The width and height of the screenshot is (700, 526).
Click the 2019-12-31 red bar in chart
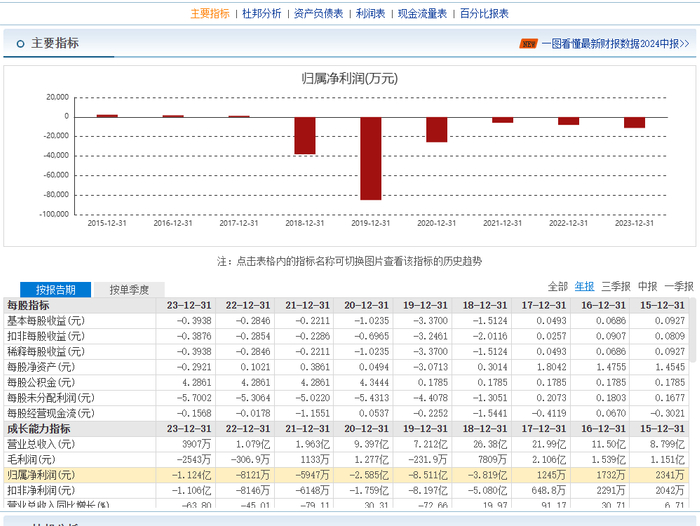[x=370, y=158]
